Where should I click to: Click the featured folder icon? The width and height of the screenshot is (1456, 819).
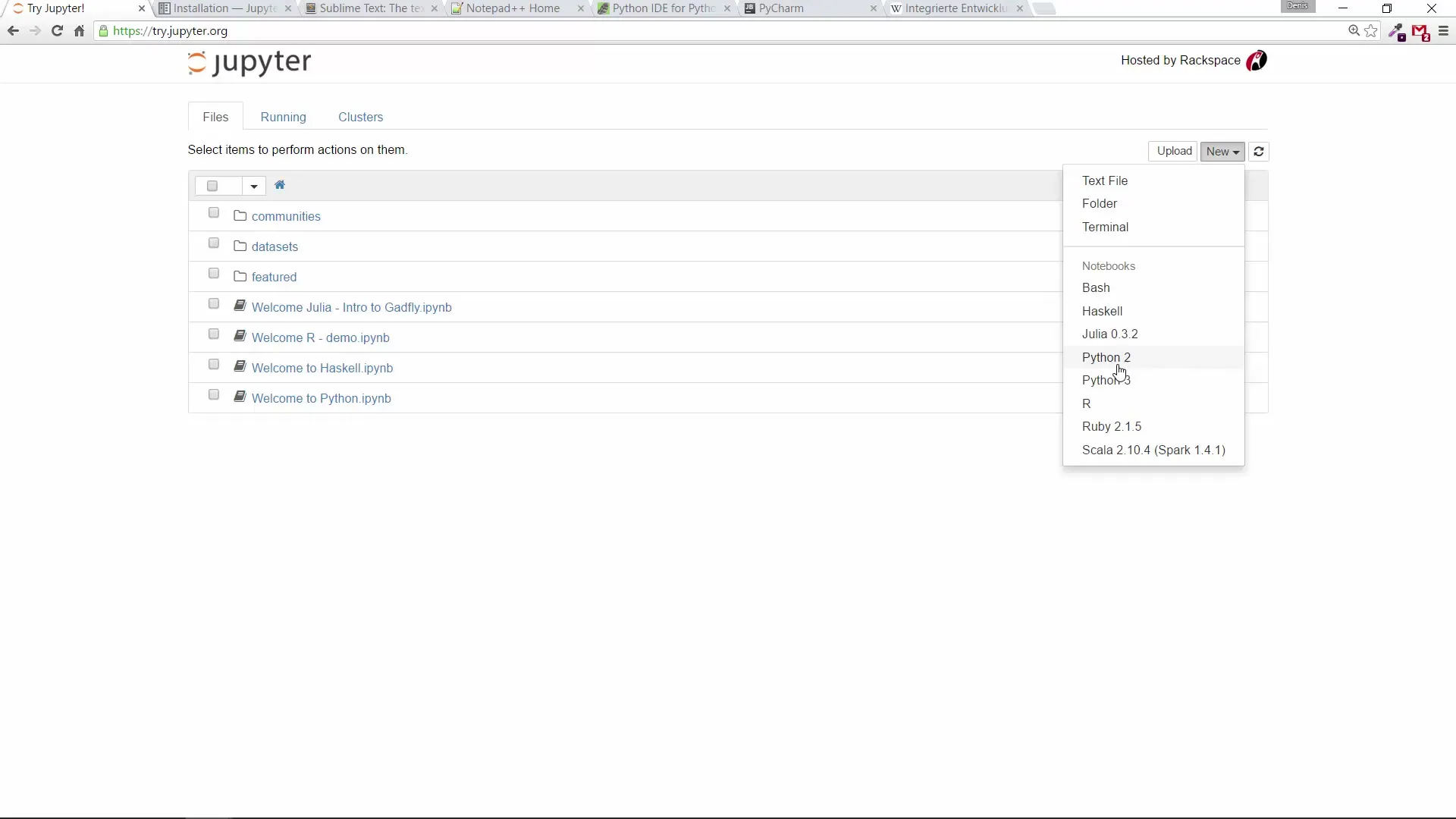click(240, 276)
